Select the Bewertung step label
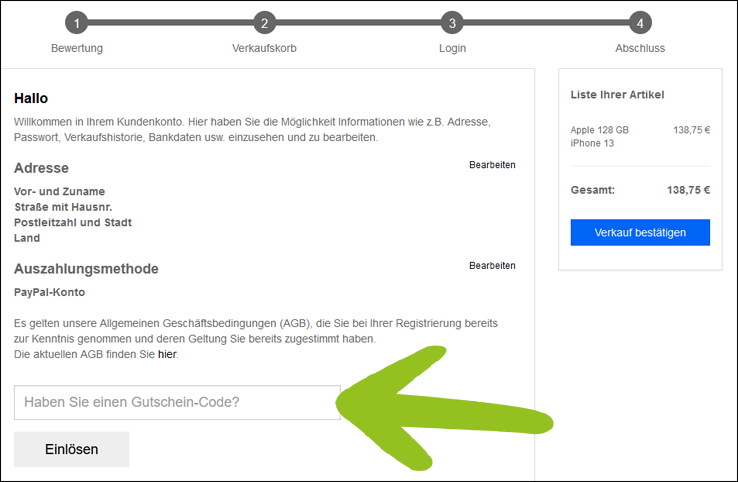 [77, 48]
